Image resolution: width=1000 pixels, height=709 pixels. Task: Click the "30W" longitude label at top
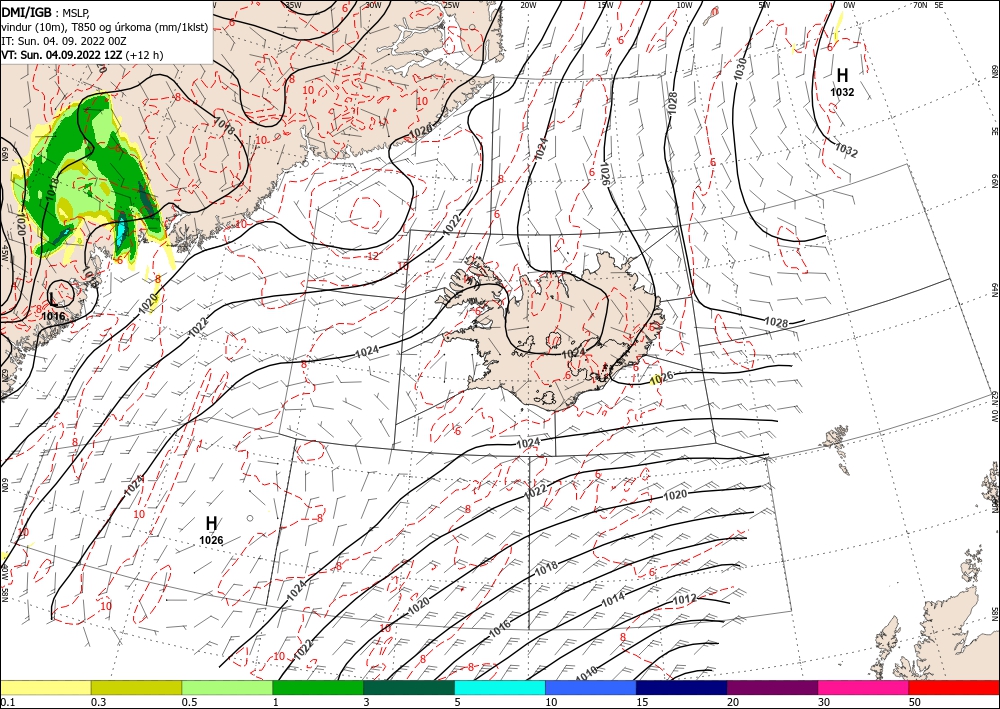coord(373,6)
